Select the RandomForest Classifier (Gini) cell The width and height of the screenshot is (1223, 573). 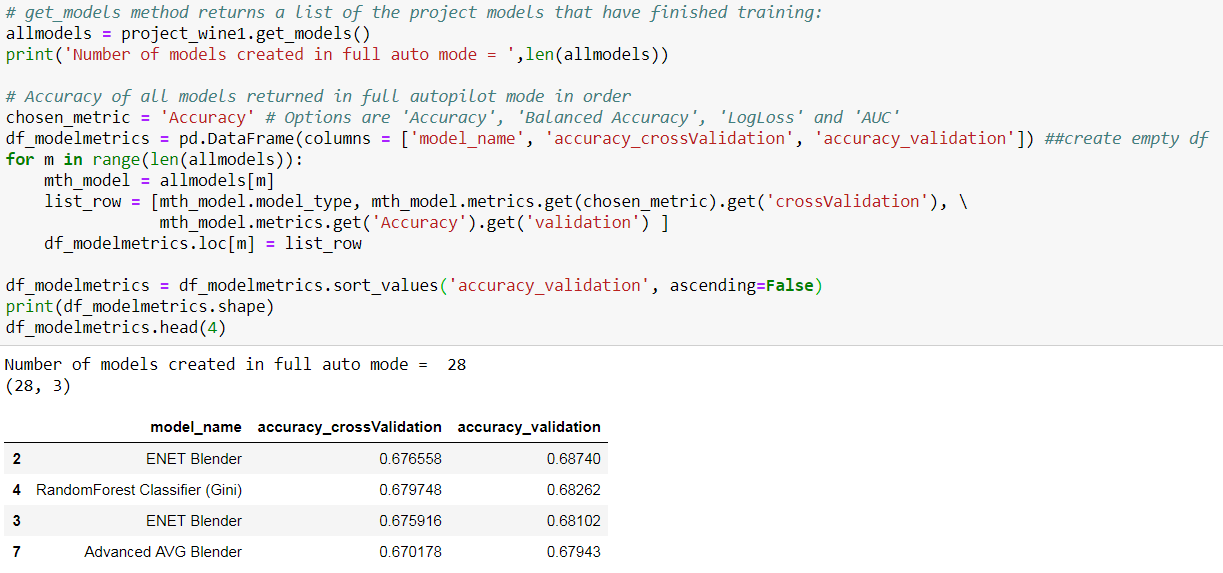(139, 490)
